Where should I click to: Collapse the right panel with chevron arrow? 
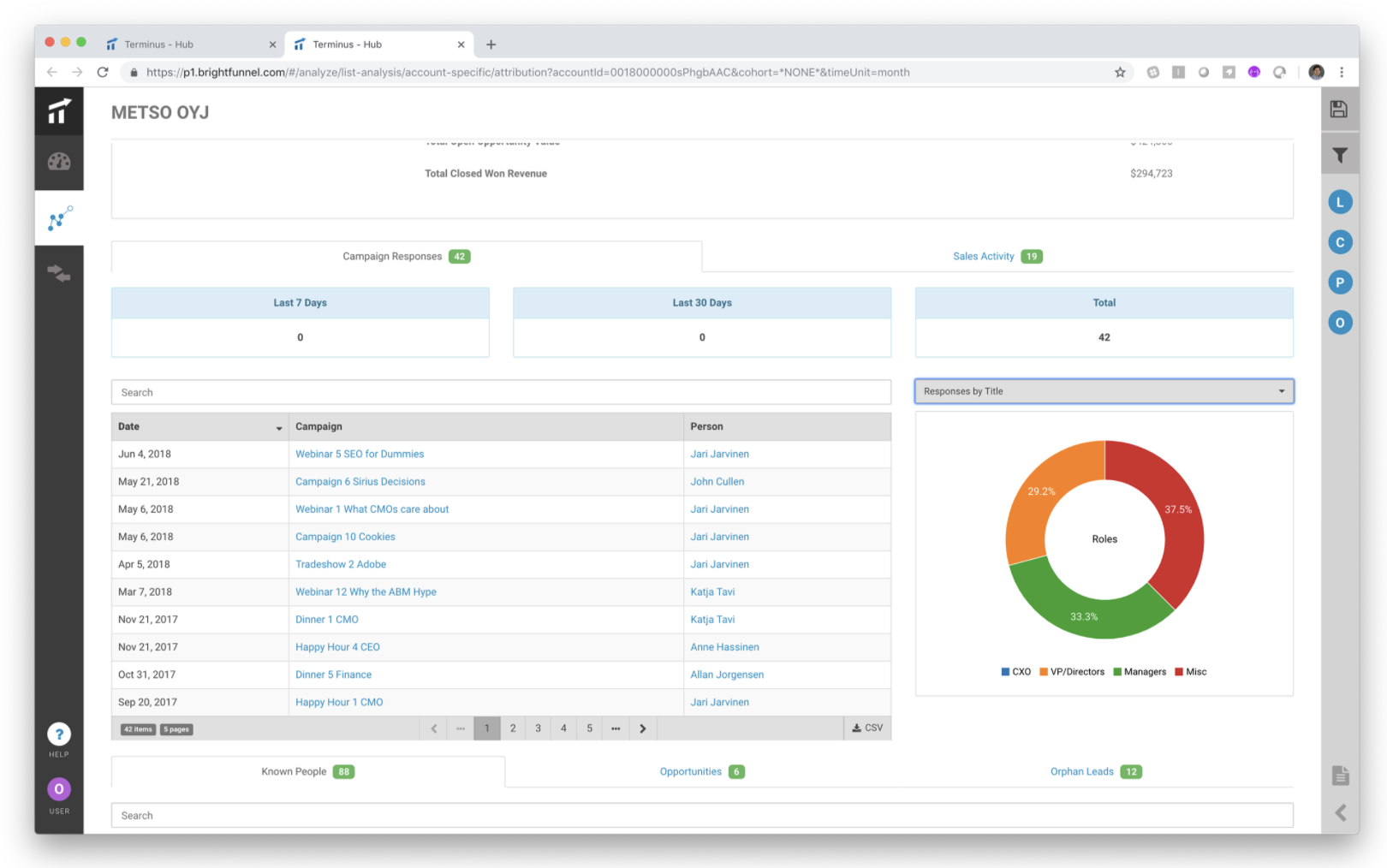click(1341, 812)
